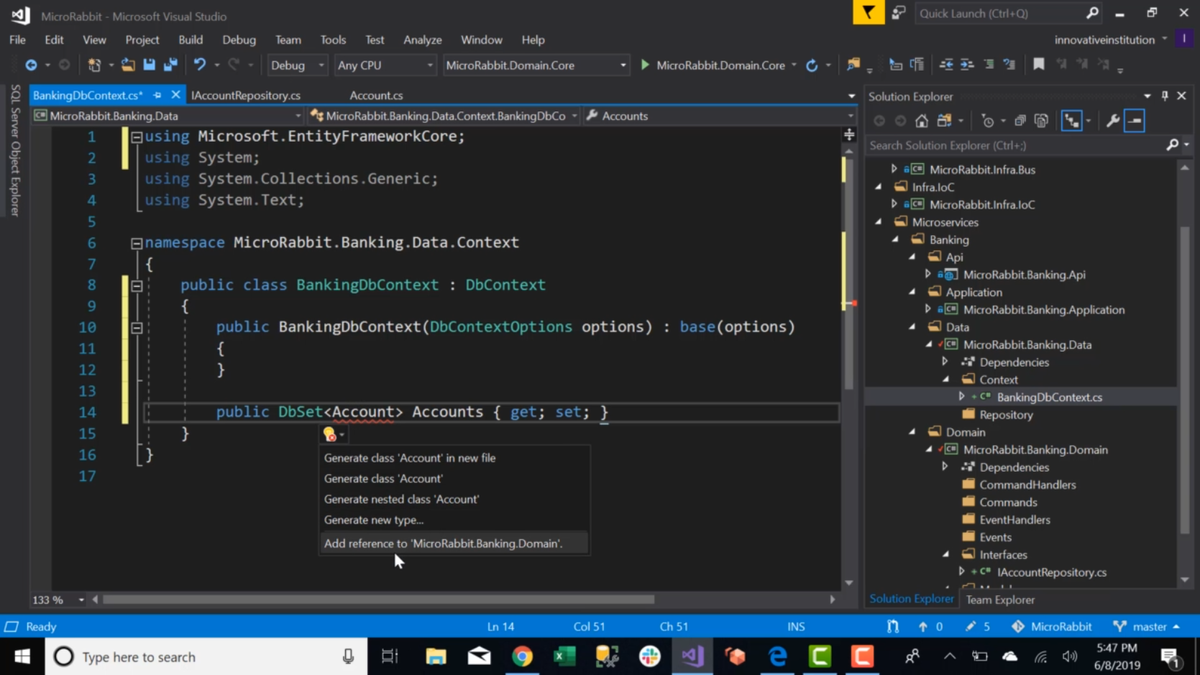Collapse the namespace block at line 6

(137, 243)
